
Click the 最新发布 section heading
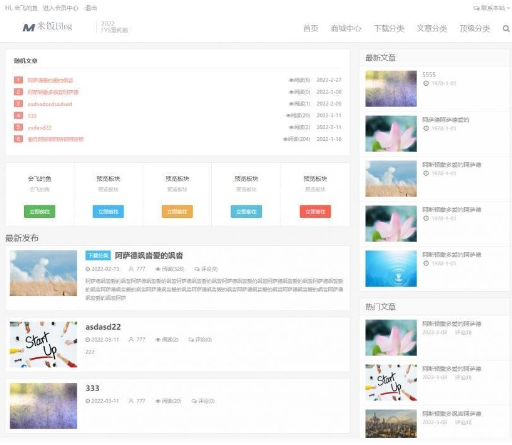22,238
